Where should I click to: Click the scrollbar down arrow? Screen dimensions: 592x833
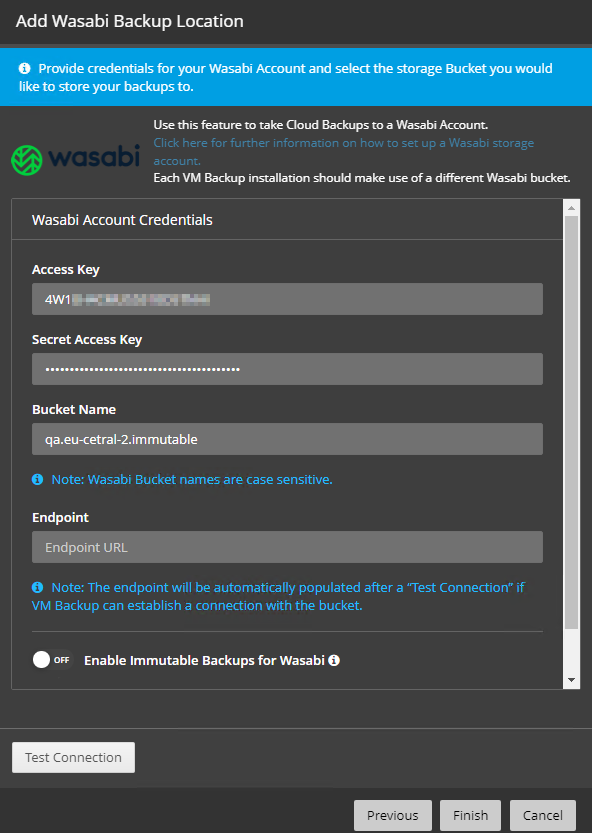573,679
